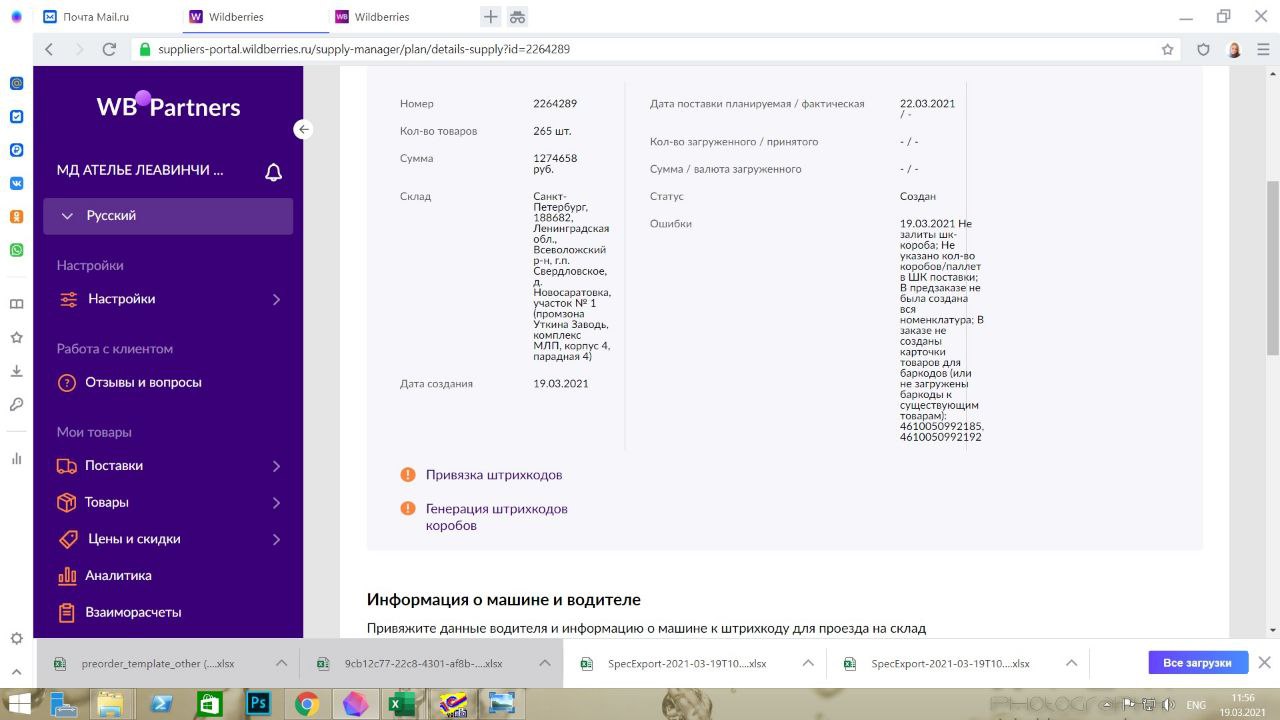Click WB Partners logo

168,105
